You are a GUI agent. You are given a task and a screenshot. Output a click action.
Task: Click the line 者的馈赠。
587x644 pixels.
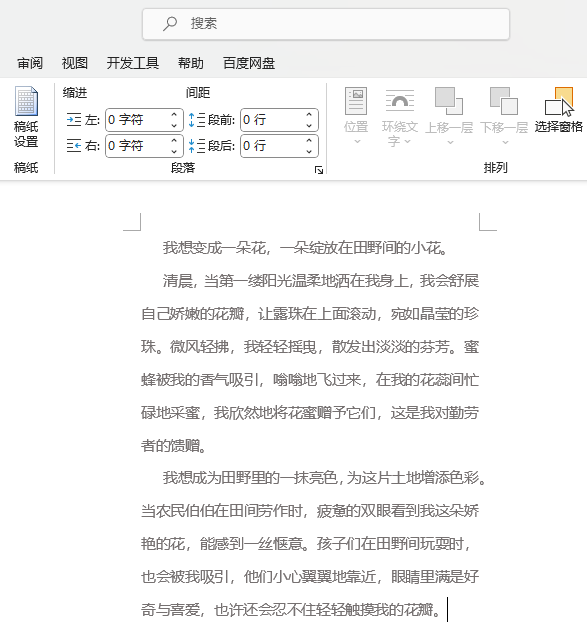click(x=174, y=445)
